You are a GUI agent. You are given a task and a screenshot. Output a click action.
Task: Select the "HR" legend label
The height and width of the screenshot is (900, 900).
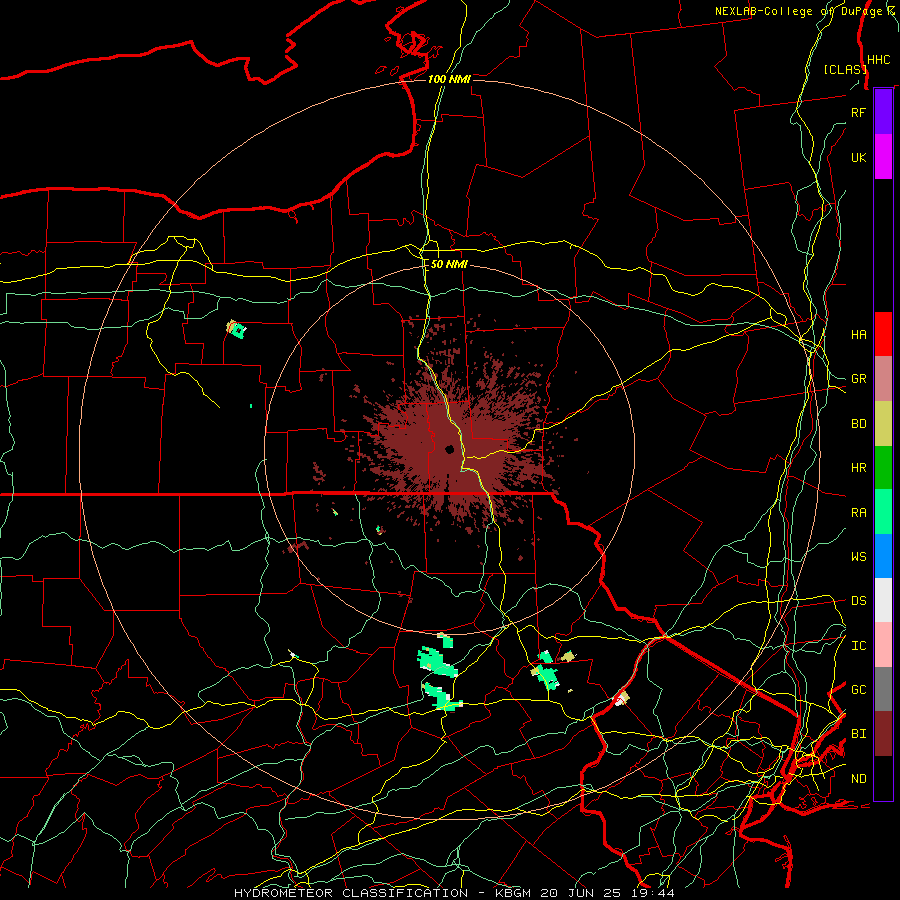858,468
